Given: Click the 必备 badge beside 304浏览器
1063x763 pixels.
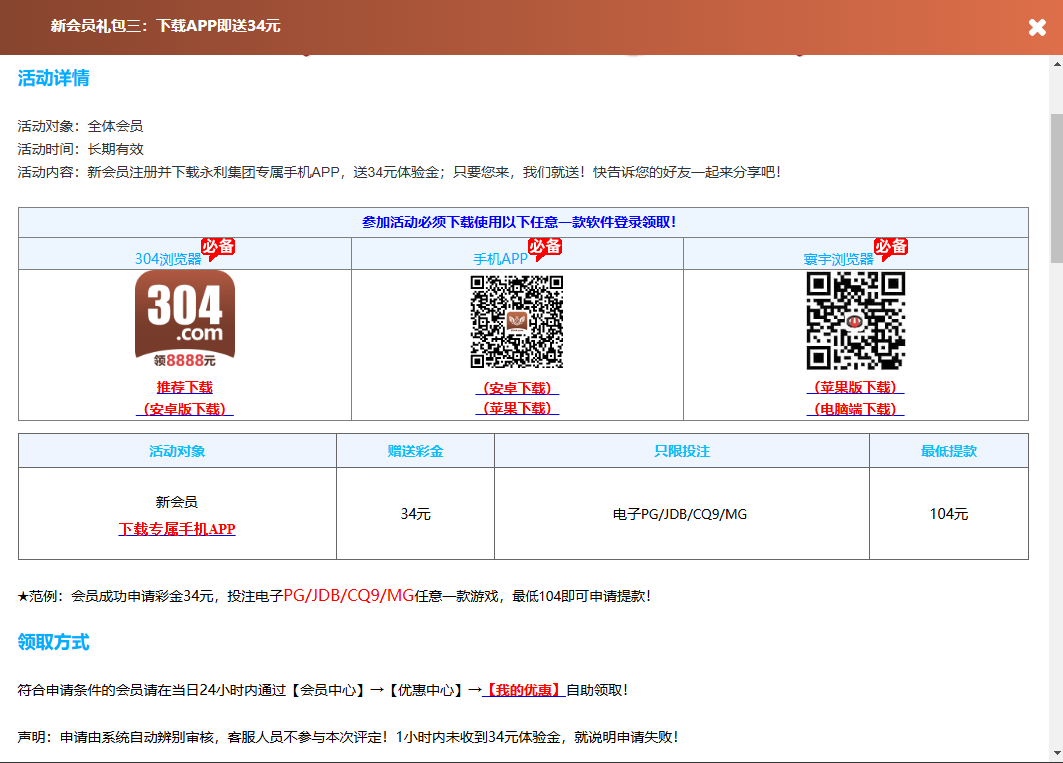Looking at the screenshot, I should coord(218,247).
